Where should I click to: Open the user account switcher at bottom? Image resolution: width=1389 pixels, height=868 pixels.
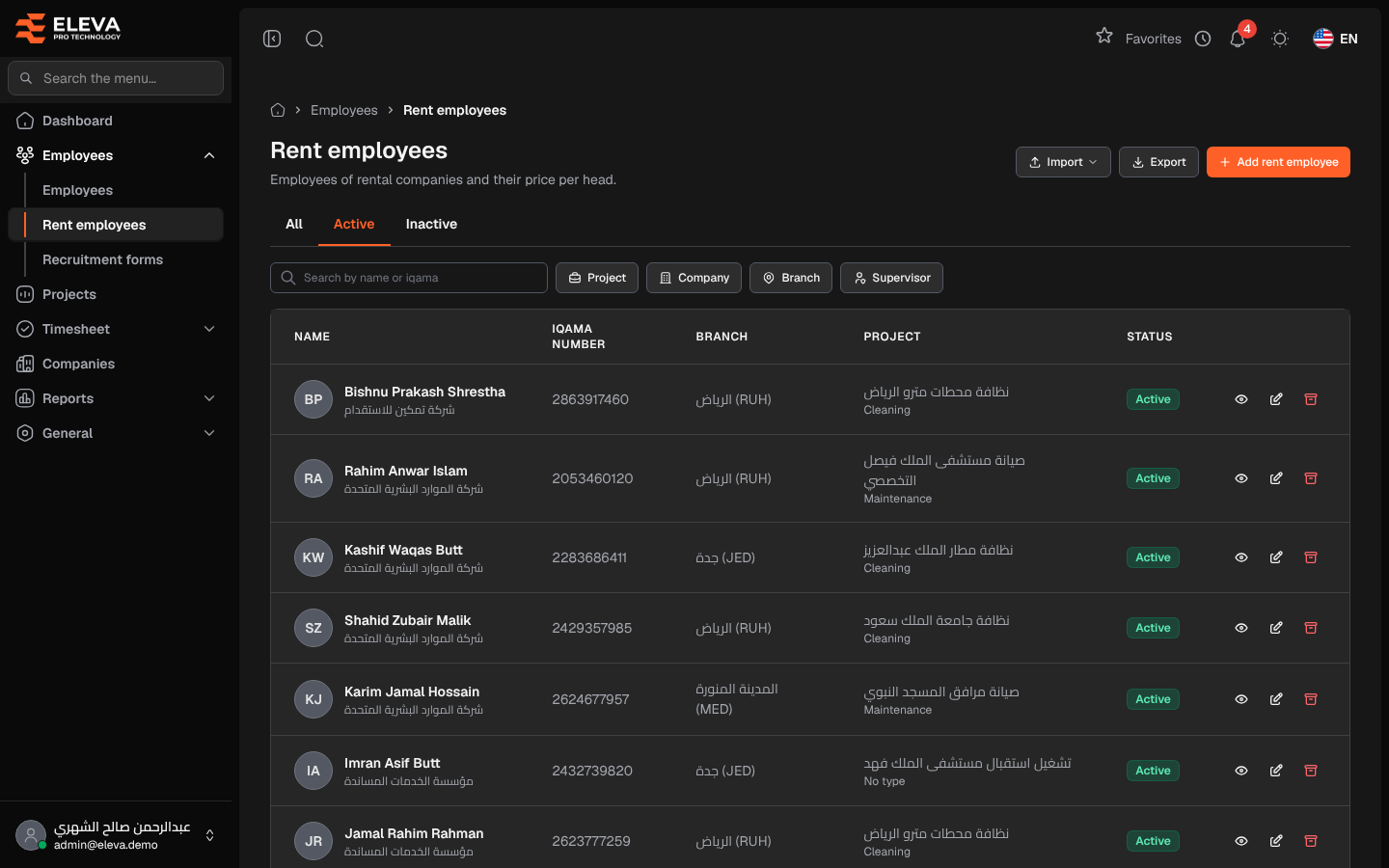(116, 835)
